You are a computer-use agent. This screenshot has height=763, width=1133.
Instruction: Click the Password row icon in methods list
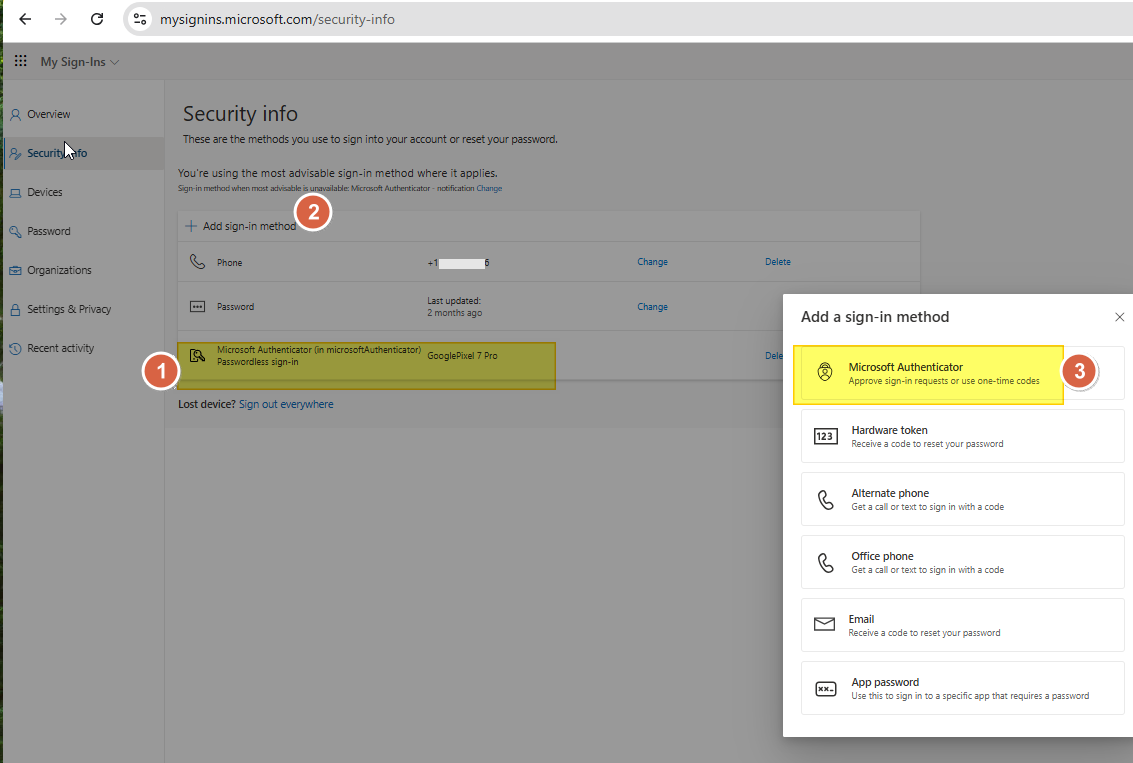point(197,306)
